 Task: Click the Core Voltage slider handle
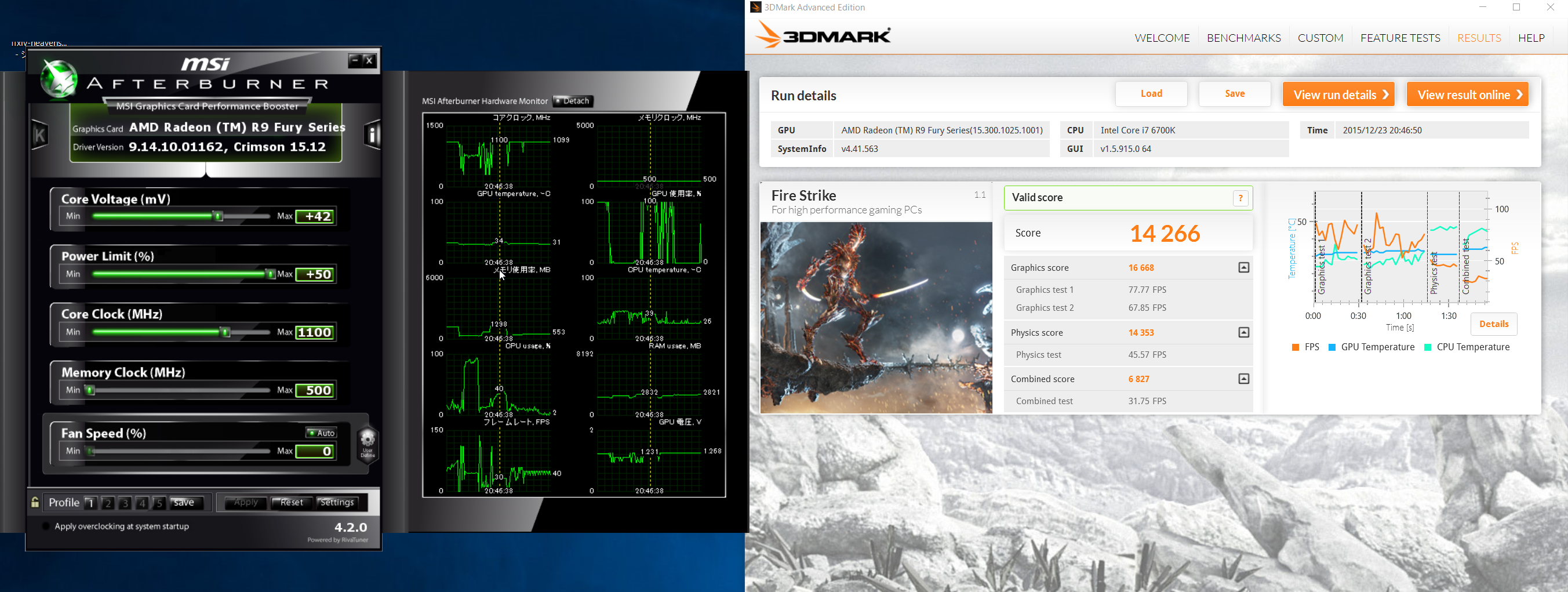tap(217, 216)
